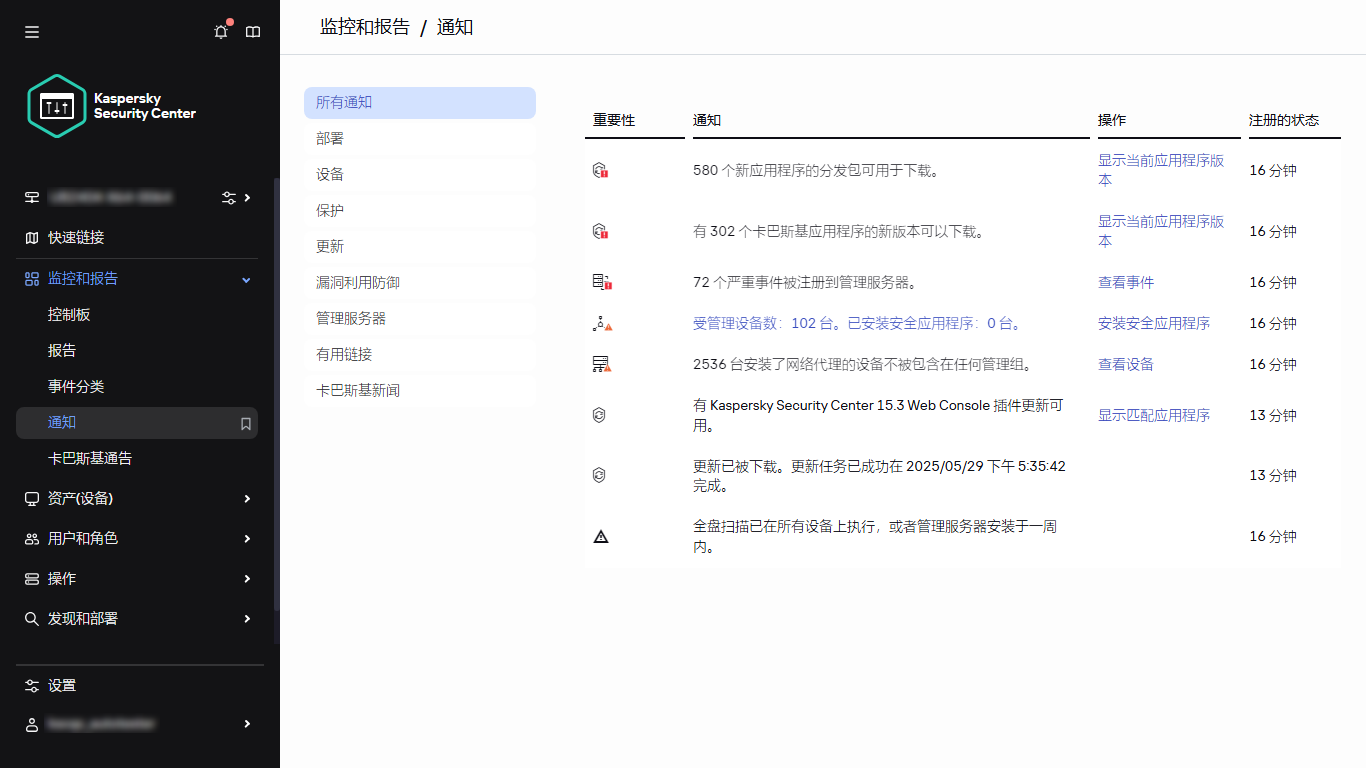Open the notifications bell icon
Image resolution: width=1366 pixels, height=768 pixels.
pos(221,31)
